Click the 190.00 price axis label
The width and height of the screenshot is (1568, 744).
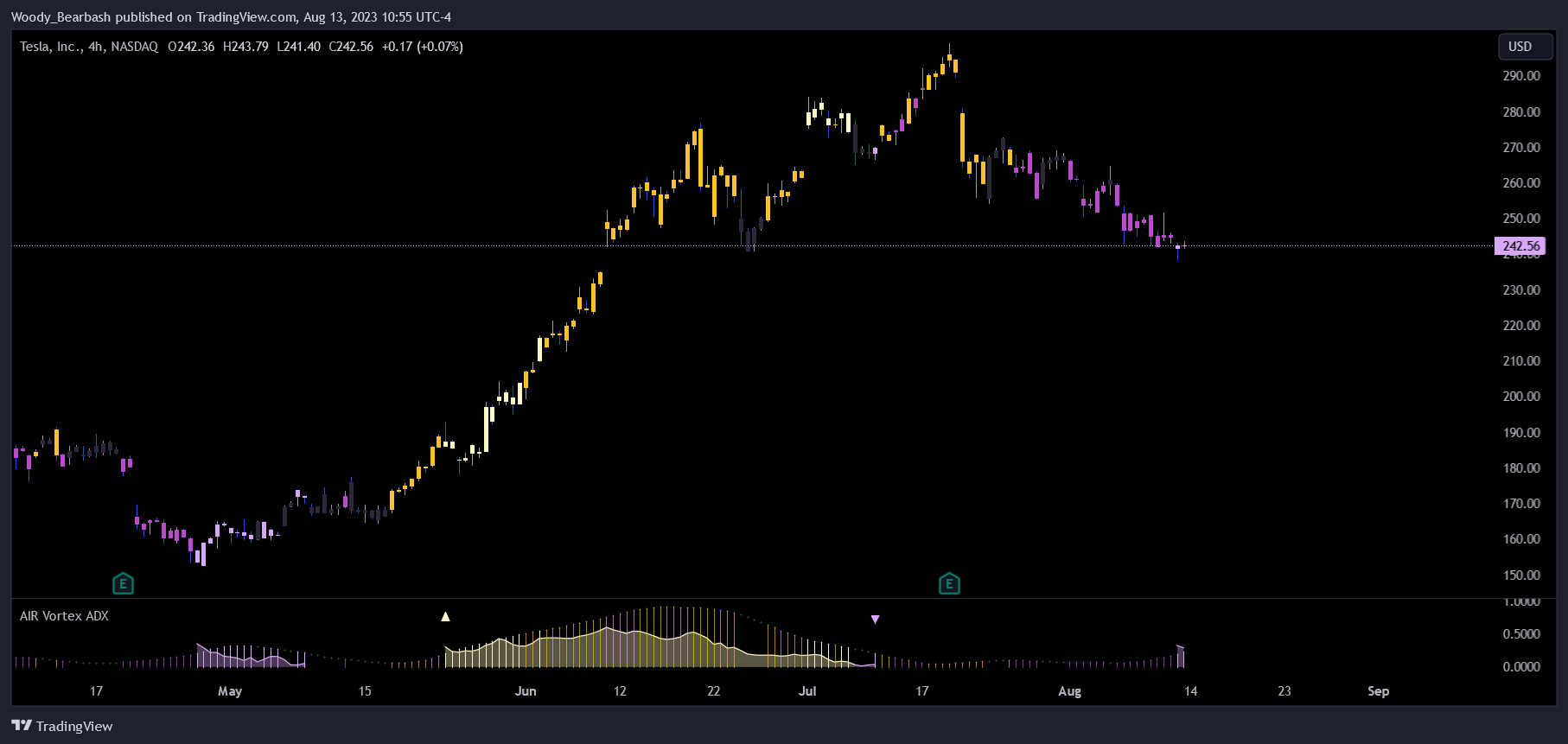point(1521,433)
